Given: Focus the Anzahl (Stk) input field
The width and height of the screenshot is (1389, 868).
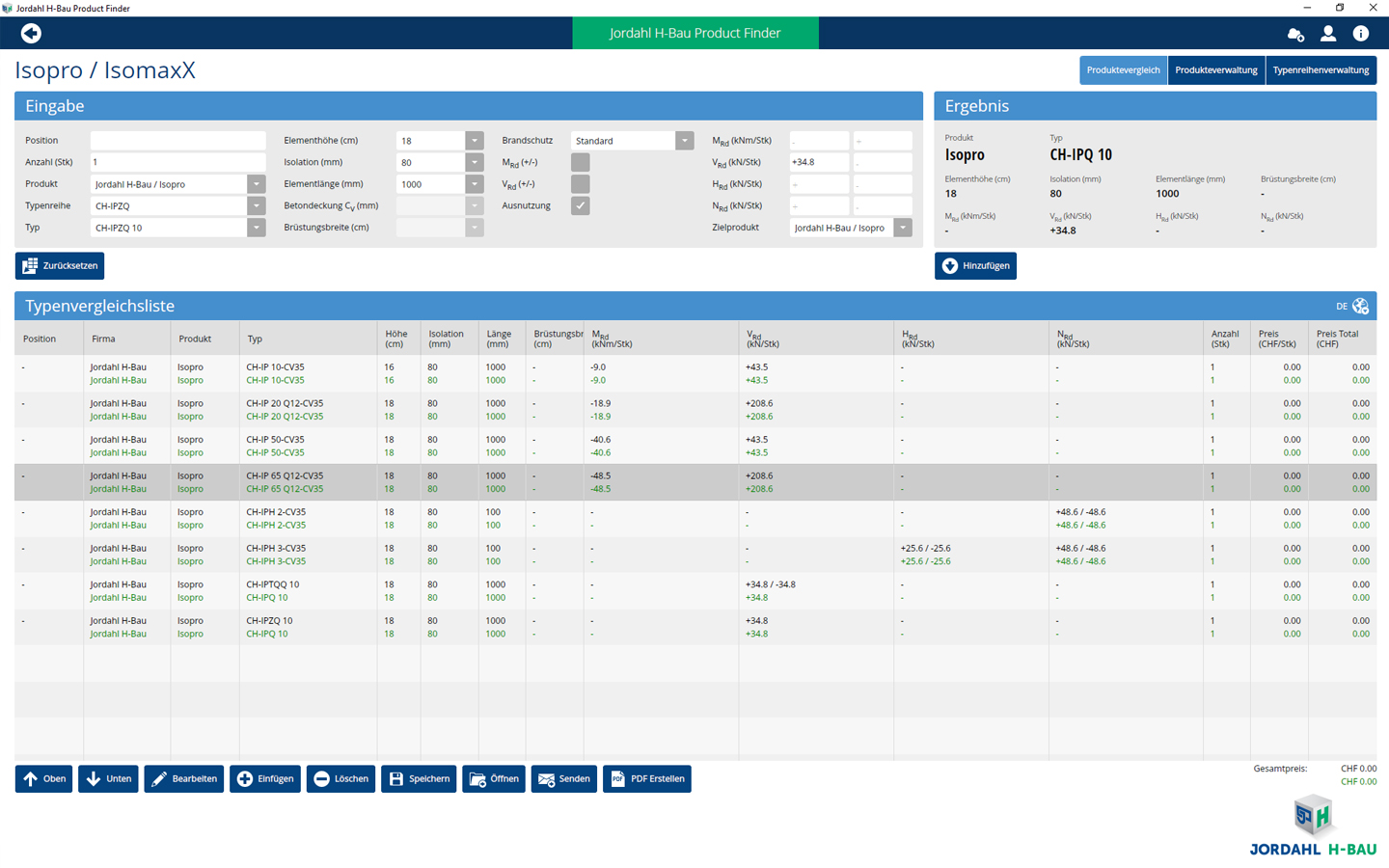Looking at the screenshot, I should pos(177,162).
